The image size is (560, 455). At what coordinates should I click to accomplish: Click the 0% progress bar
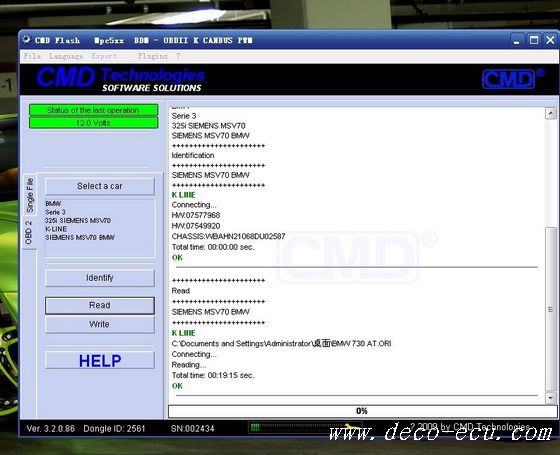[x=362, y=411]
